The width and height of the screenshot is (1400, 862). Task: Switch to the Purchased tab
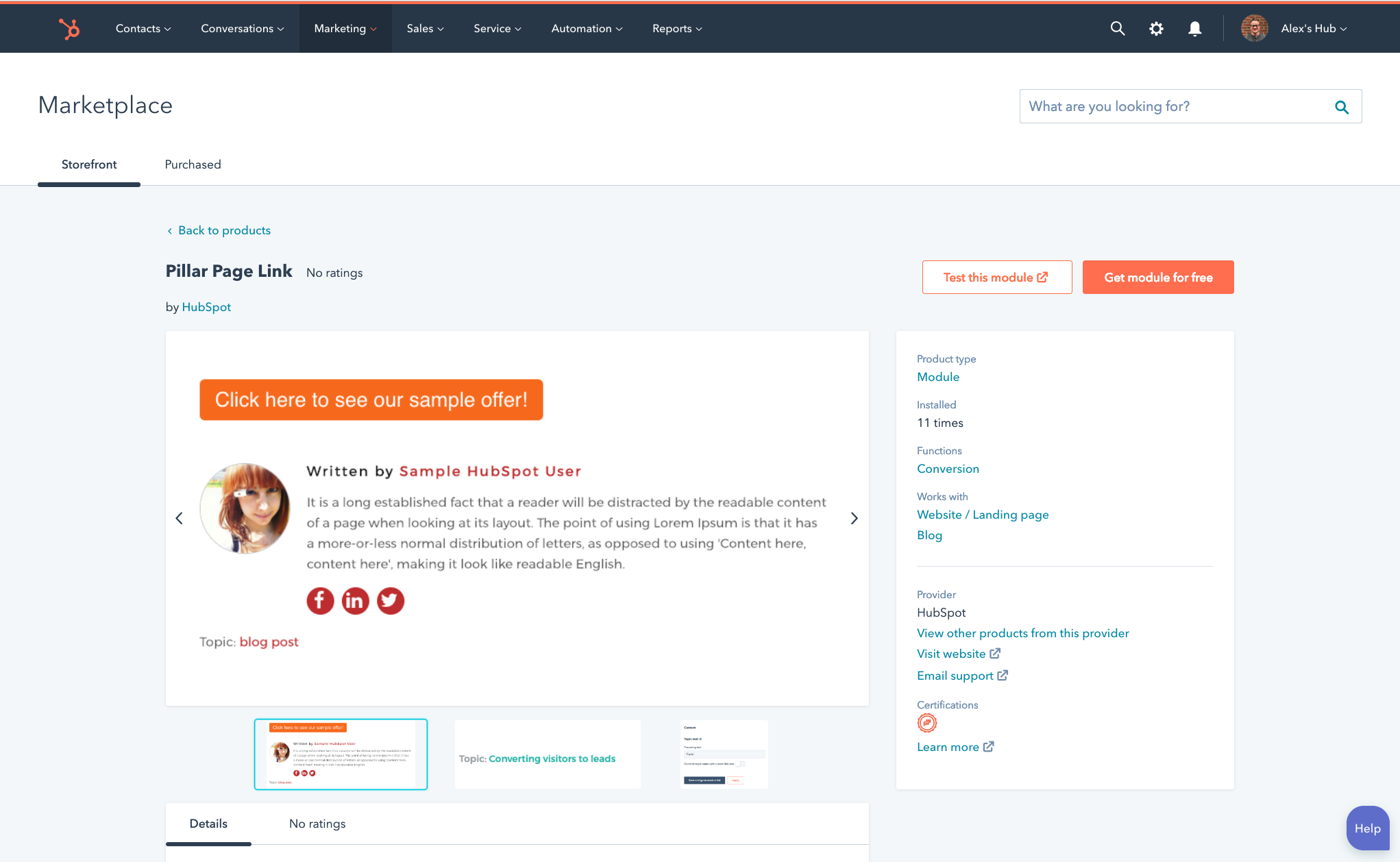coord(193,164)
